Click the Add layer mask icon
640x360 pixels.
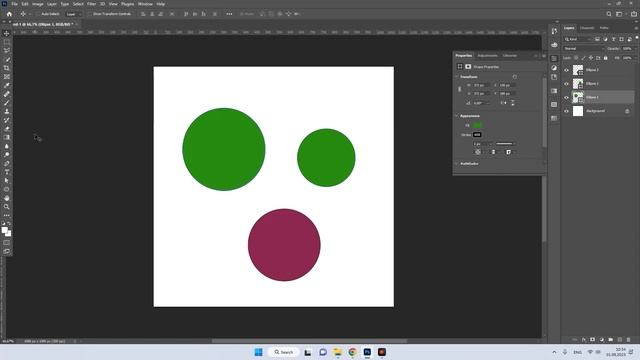point(592,340)
